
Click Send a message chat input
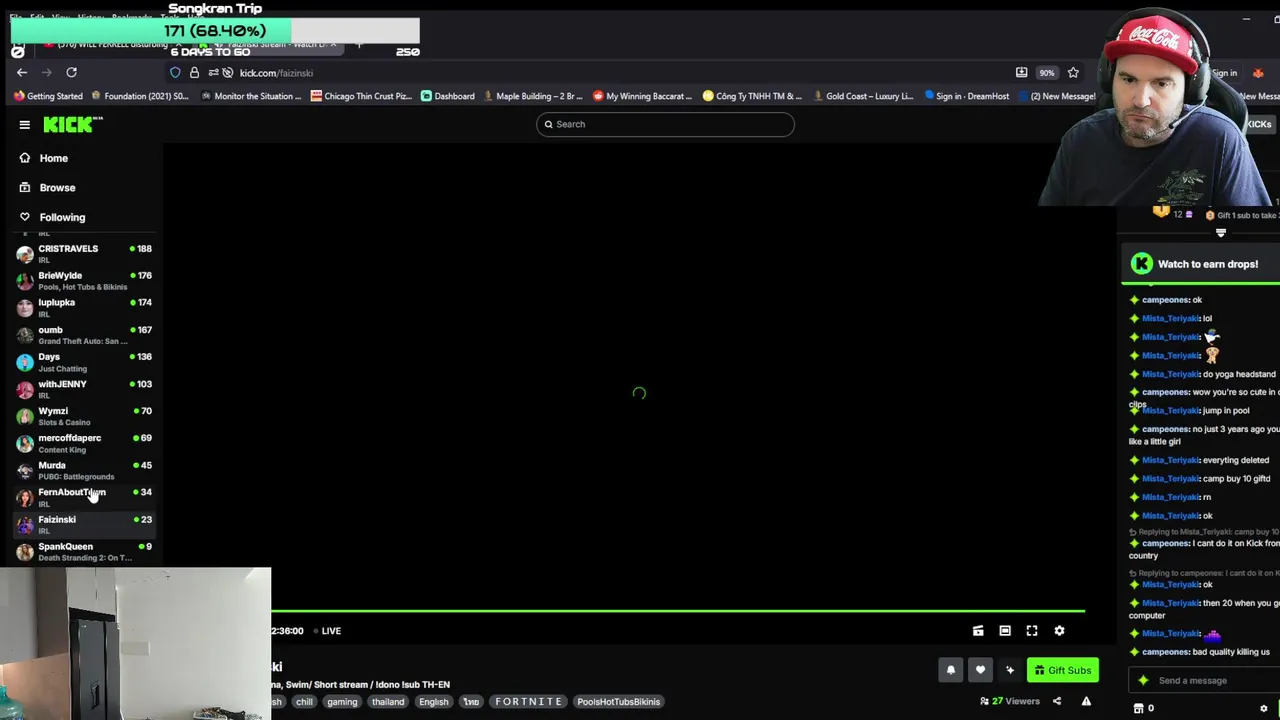[x=1203, y=681]
